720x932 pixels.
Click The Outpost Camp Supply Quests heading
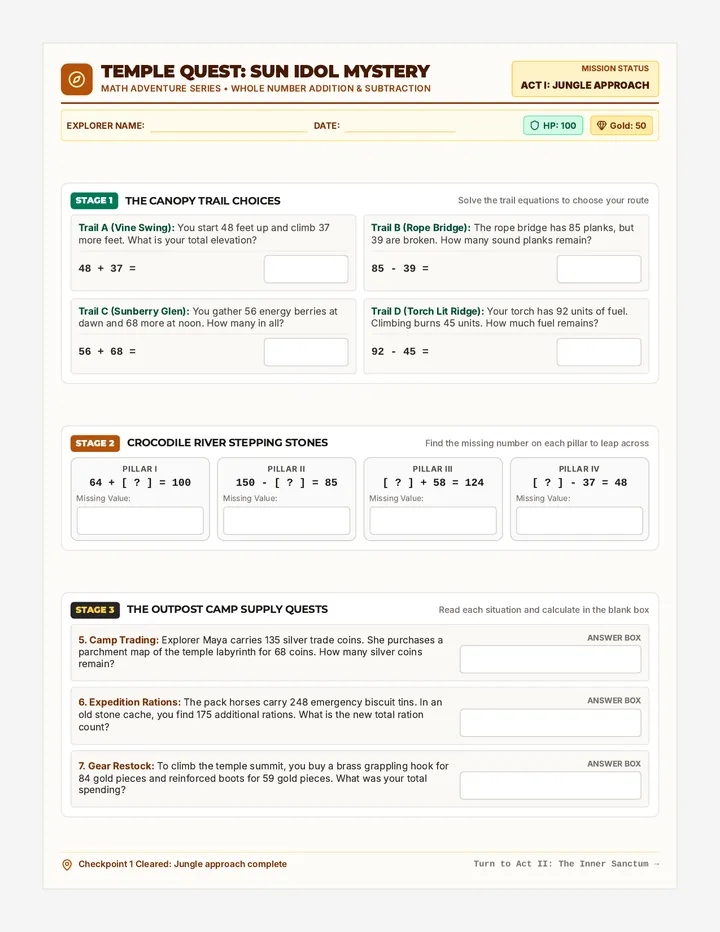(228, 609)
